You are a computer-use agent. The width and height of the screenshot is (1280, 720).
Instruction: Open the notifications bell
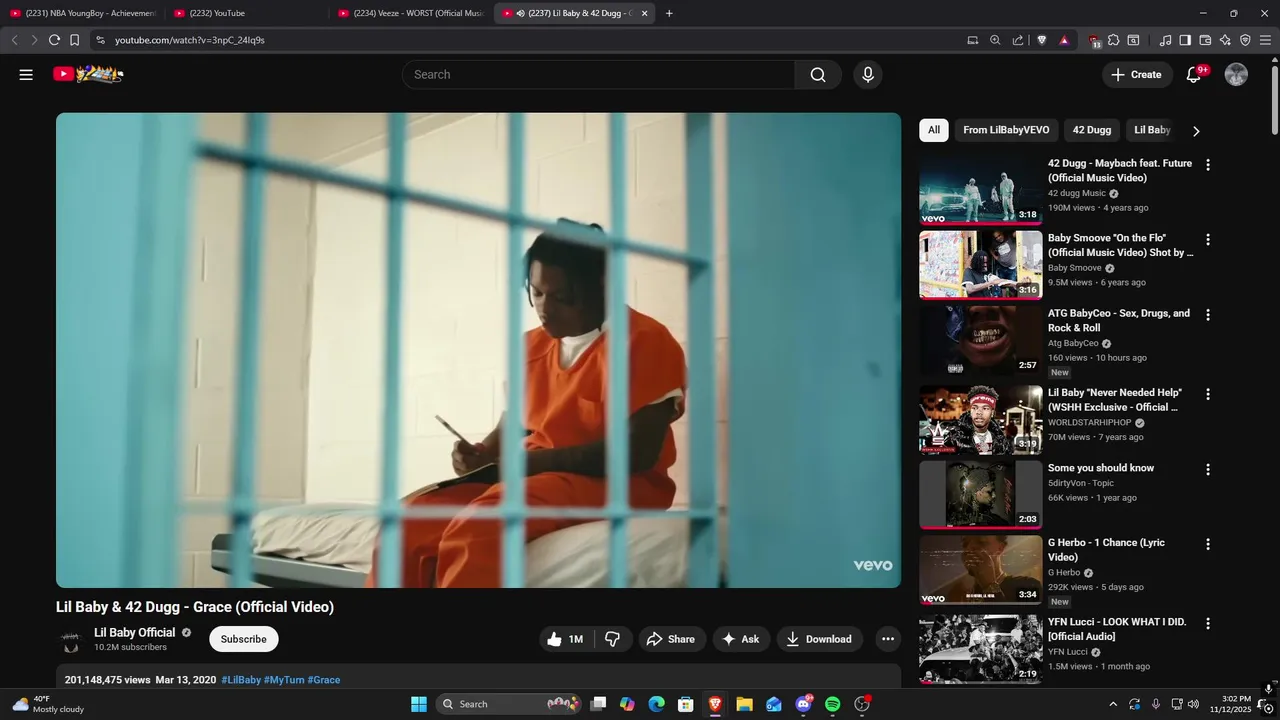tap(1193, 75)
